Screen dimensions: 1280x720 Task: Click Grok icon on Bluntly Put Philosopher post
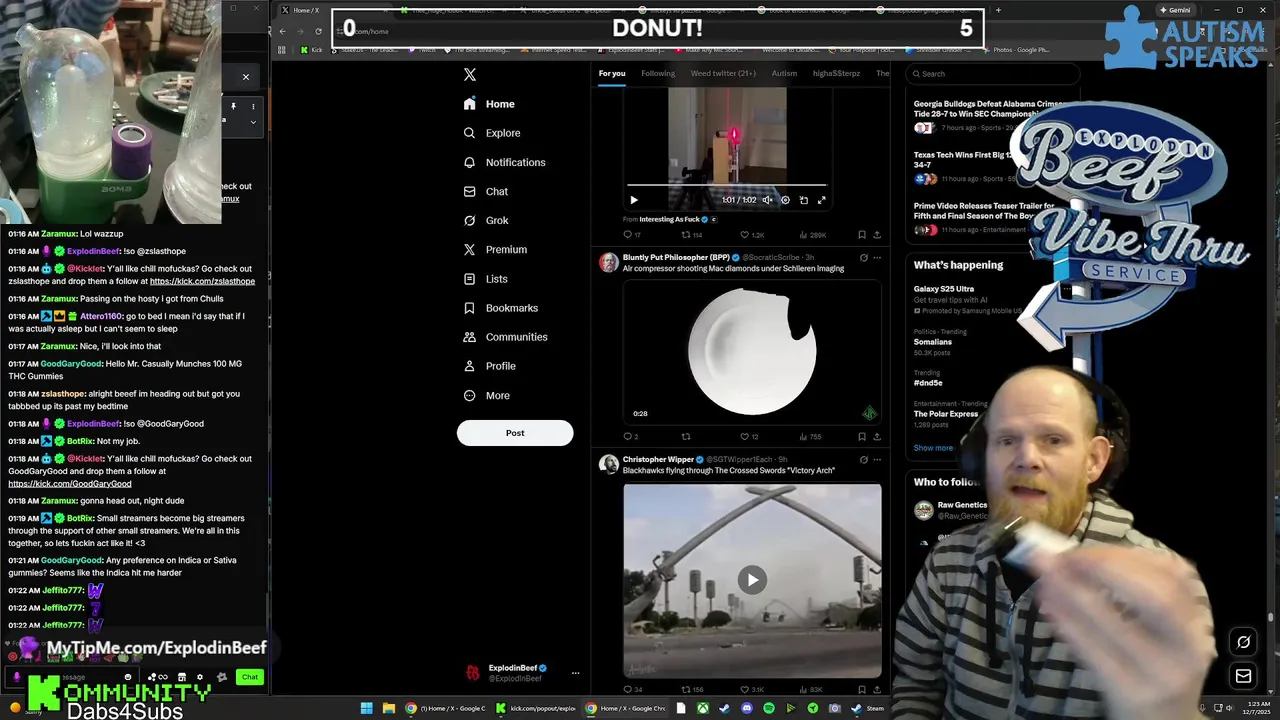pos(864,258)
